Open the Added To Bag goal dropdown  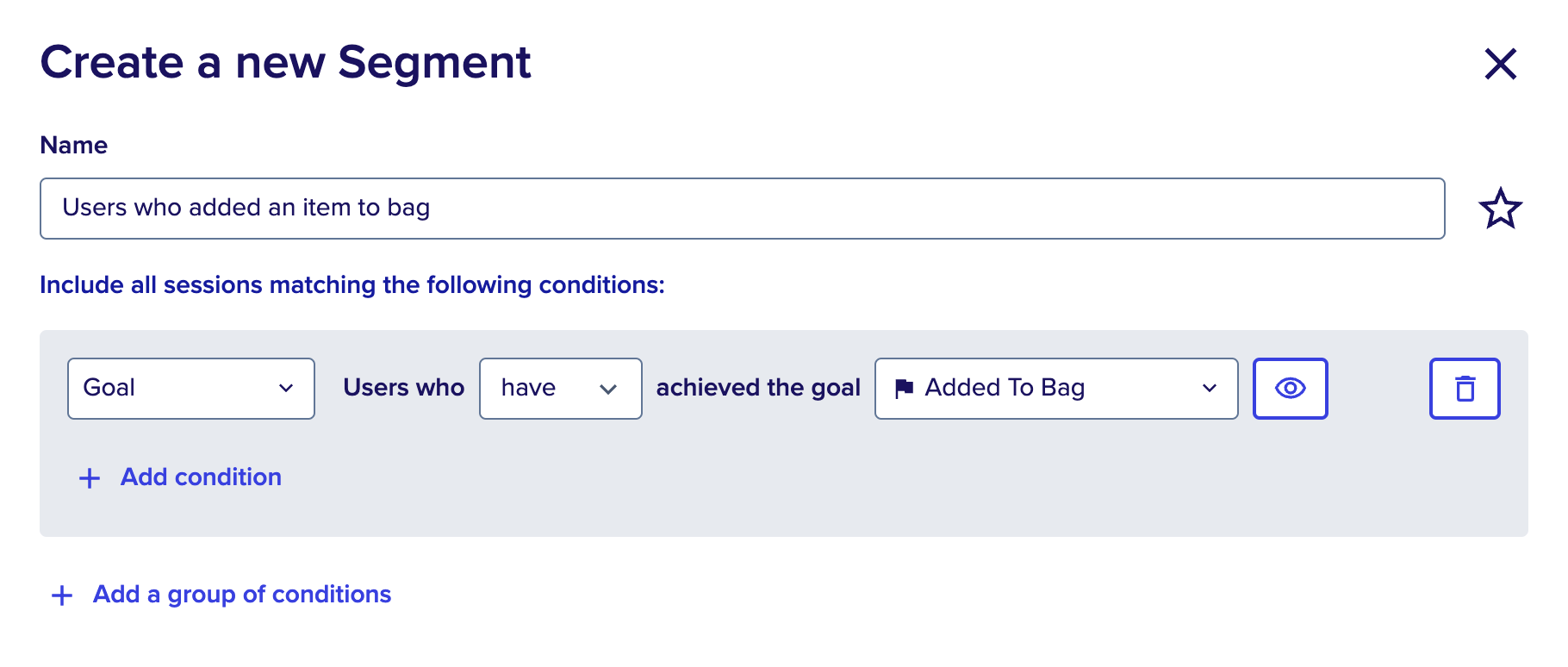click(x=1055, y=388)
